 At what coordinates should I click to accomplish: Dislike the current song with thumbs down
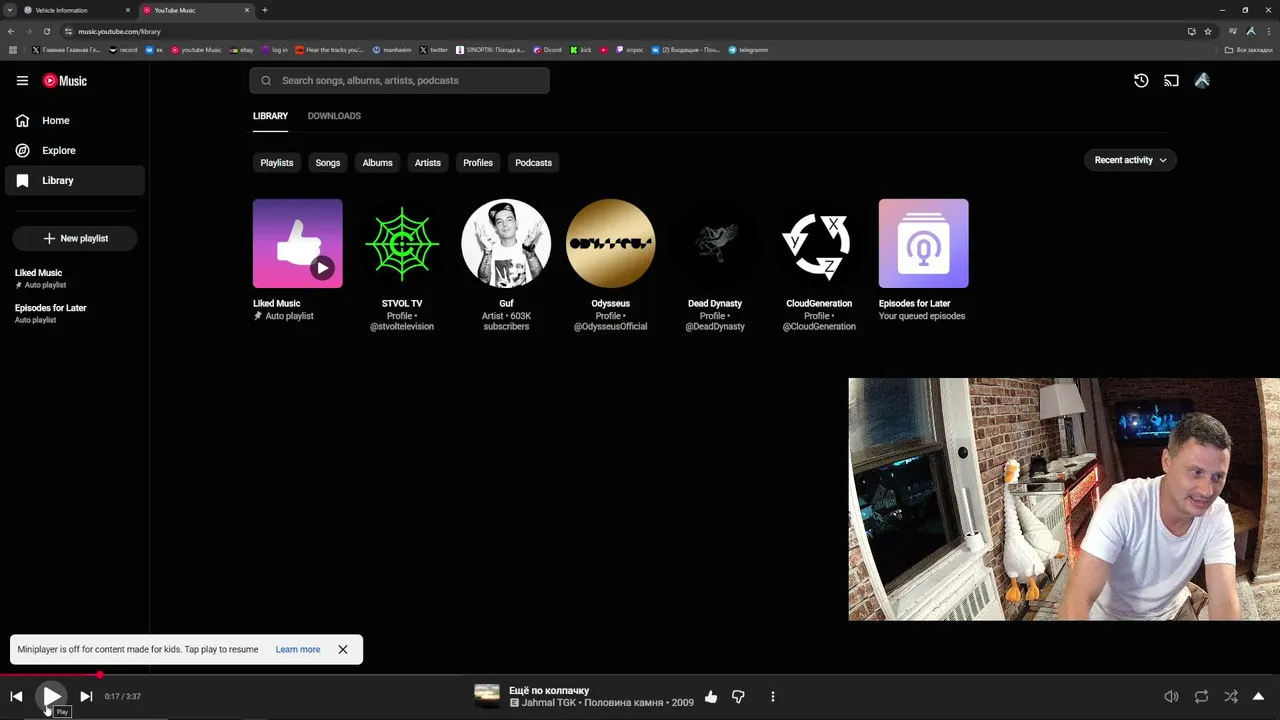(x=738, y=697)
